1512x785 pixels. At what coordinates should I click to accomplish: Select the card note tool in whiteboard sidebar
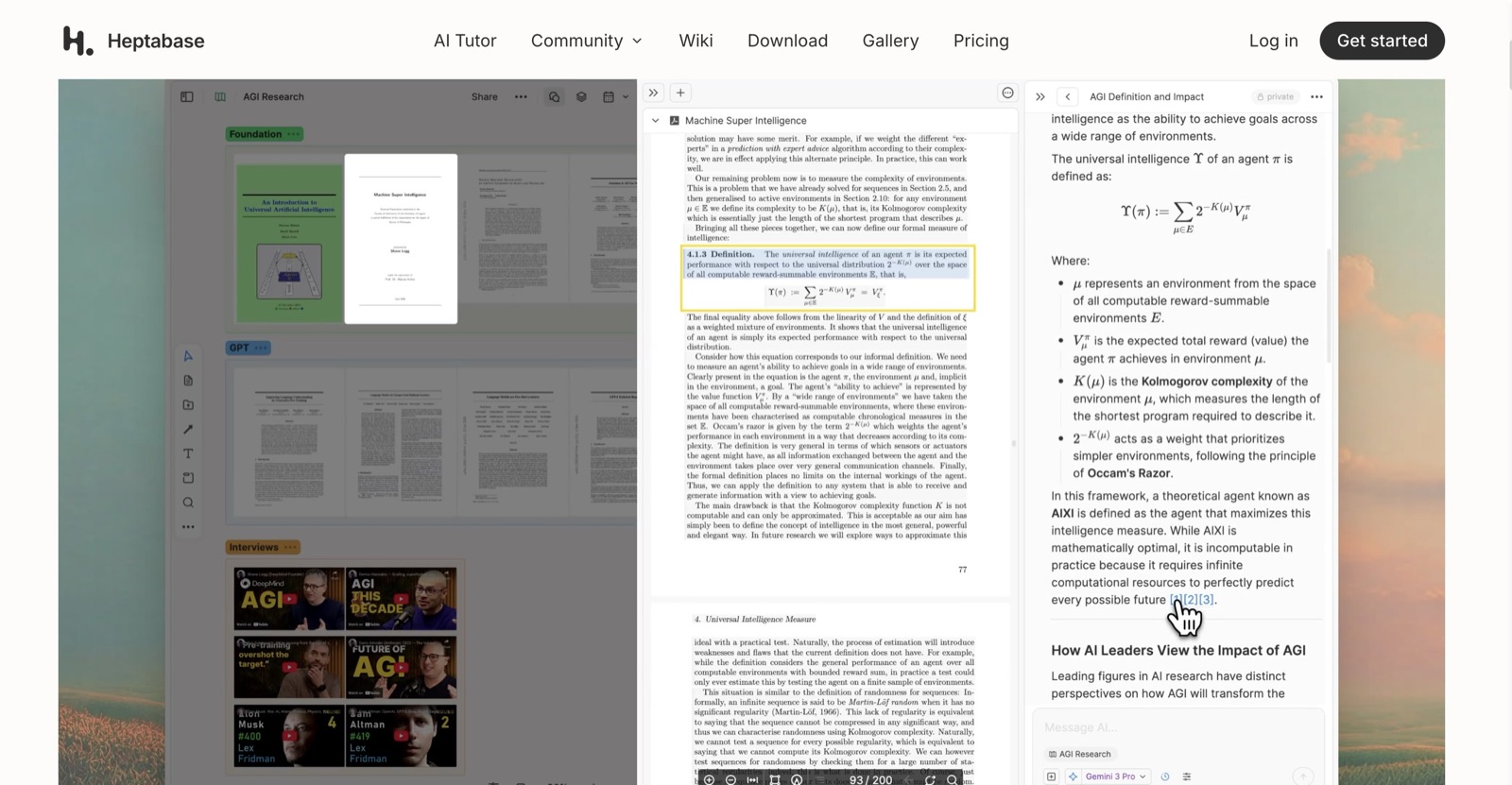point(188,381)
